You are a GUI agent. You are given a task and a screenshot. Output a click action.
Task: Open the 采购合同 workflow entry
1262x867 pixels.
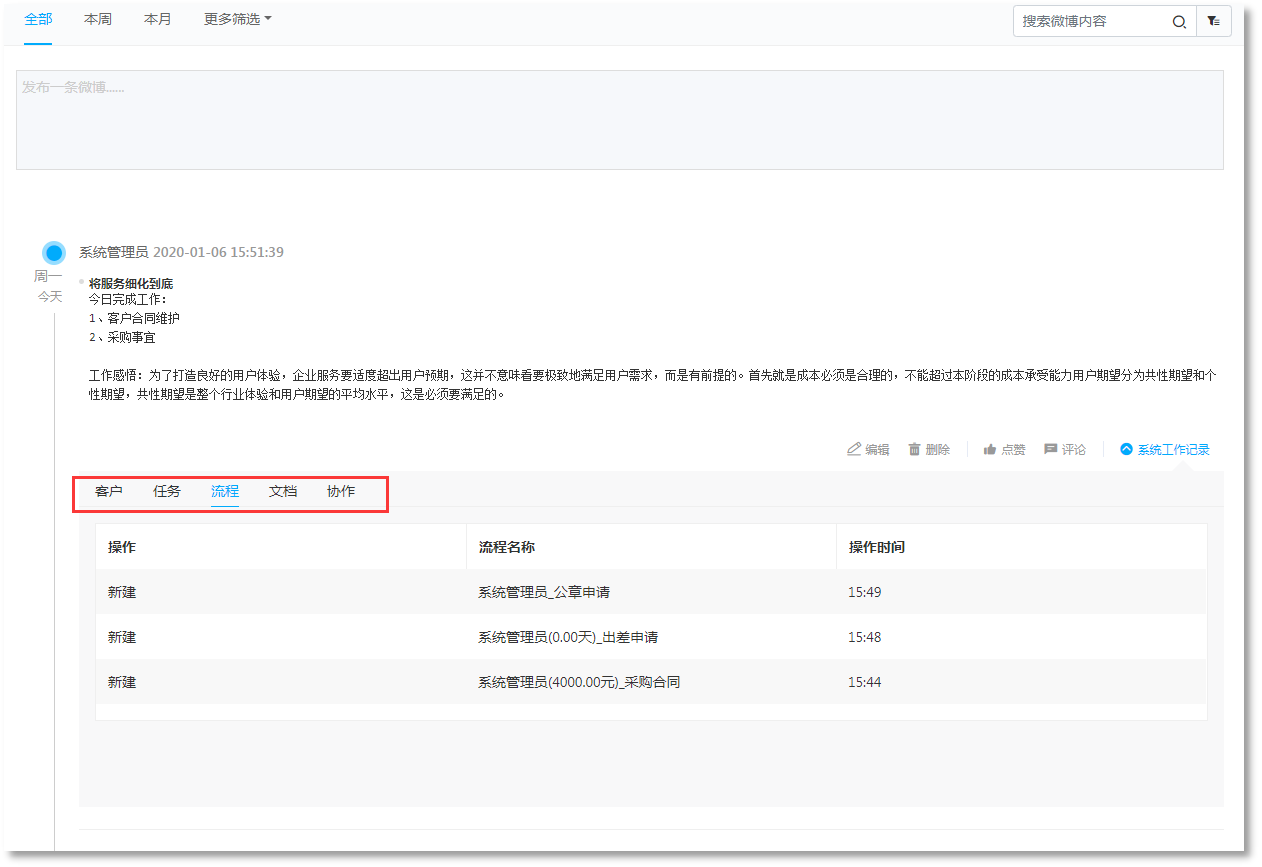coord(579,682)
